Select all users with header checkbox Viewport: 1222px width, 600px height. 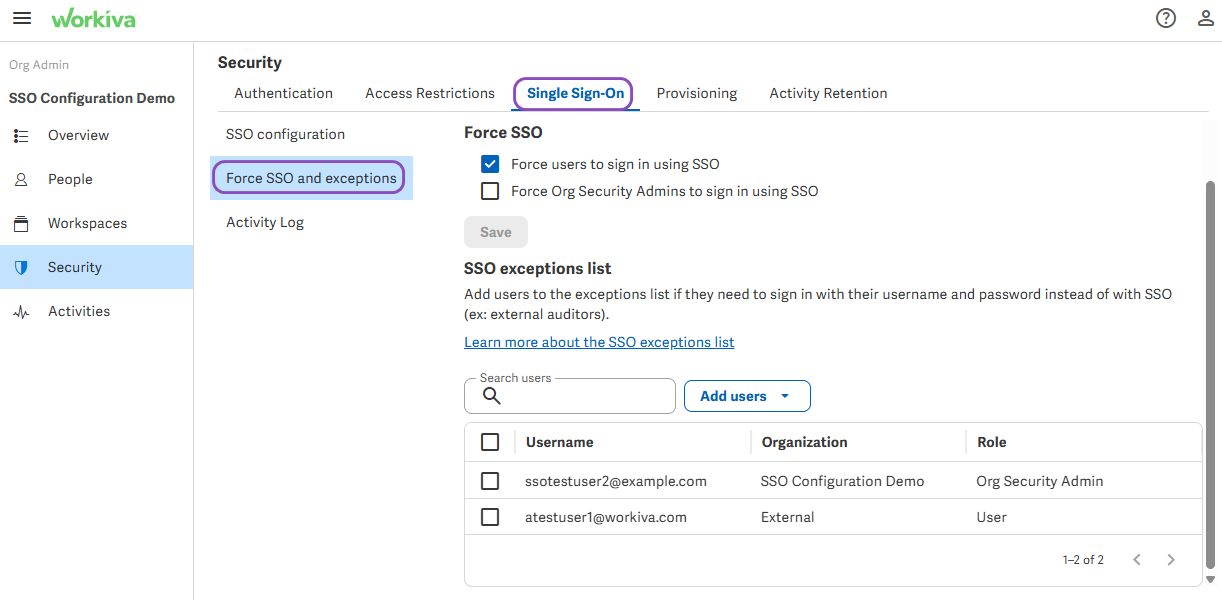coord(490,442)
